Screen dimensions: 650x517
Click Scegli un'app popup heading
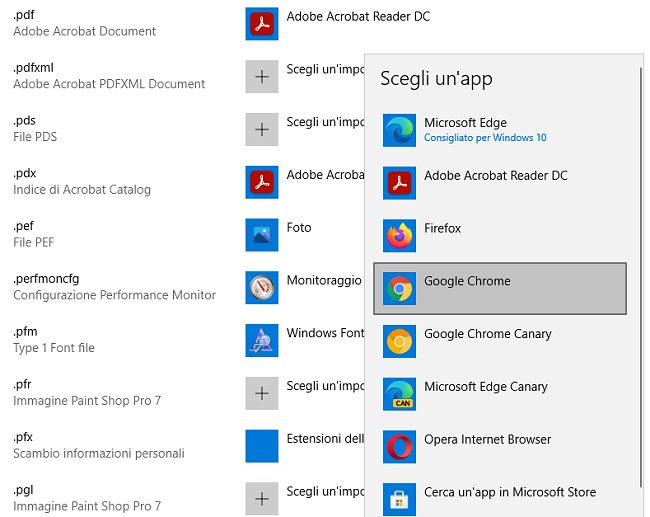(x=437, y=79)
